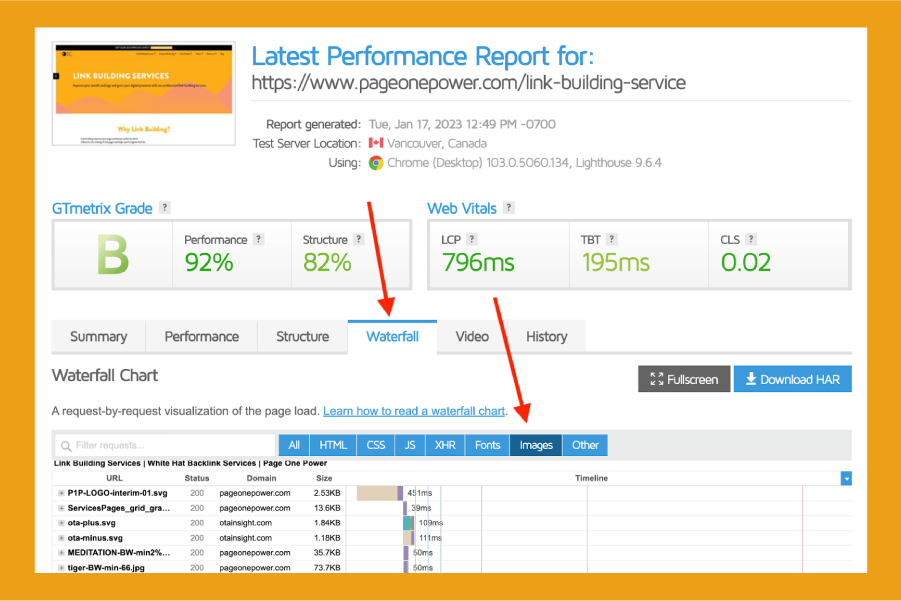
Task: Click the Timeline column header
Action: 591,478
